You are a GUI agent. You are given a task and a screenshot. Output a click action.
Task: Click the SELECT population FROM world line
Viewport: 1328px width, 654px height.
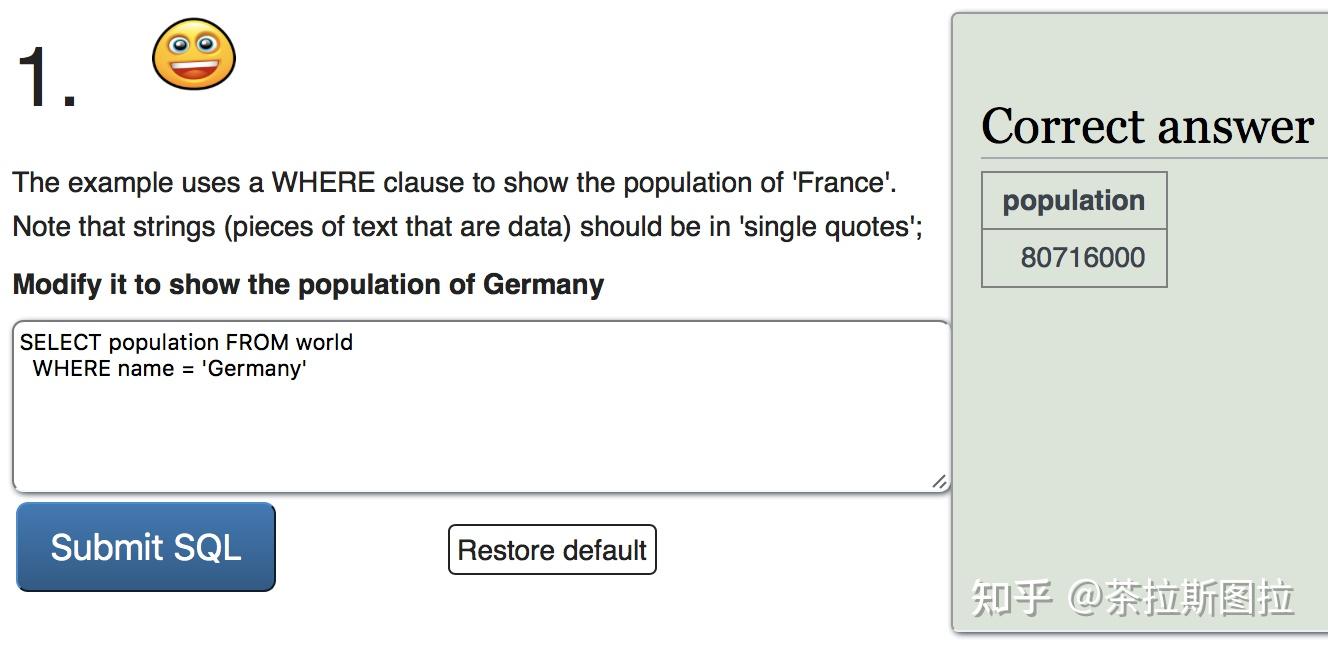pos(186,342)
